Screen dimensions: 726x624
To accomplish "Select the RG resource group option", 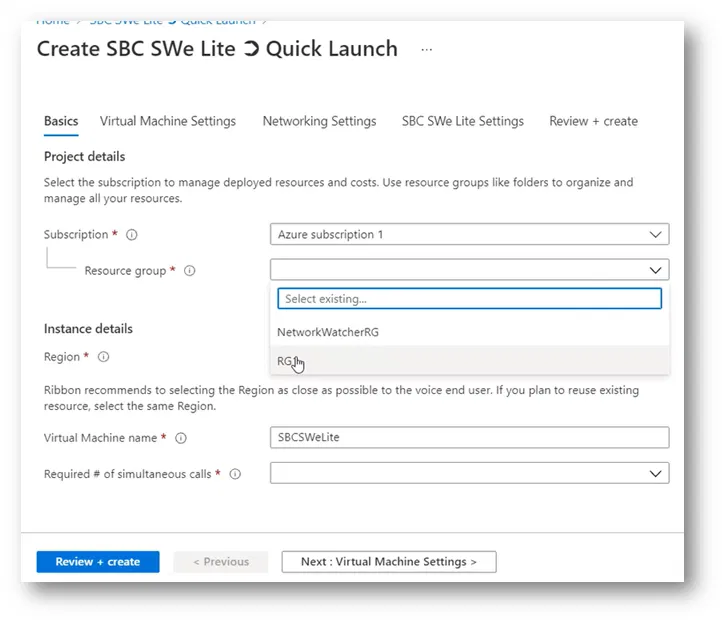I will tap(285, 361).
